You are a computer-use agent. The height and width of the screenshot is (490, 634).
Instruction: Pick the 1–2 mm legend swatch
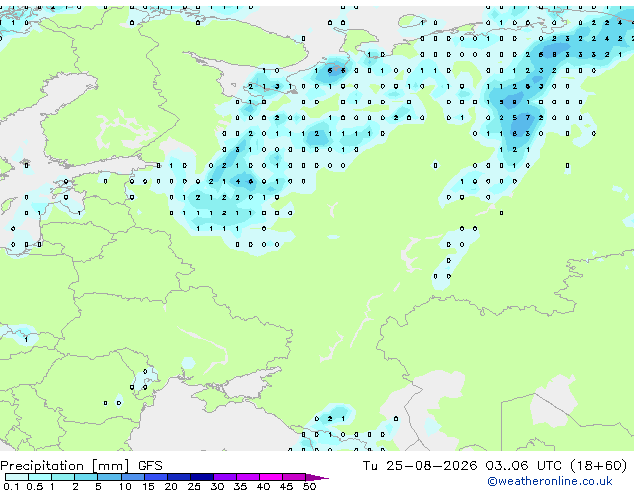(63, 477)
